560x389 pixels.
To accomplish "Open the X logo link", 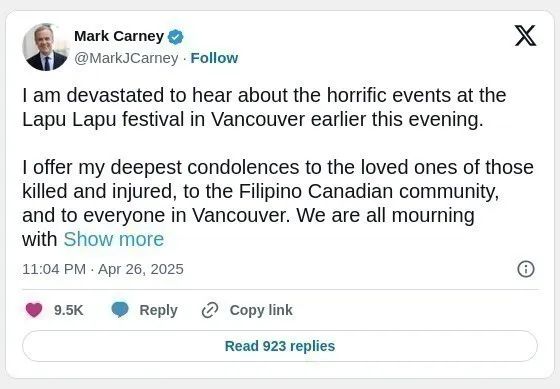I will pos(525,36).
